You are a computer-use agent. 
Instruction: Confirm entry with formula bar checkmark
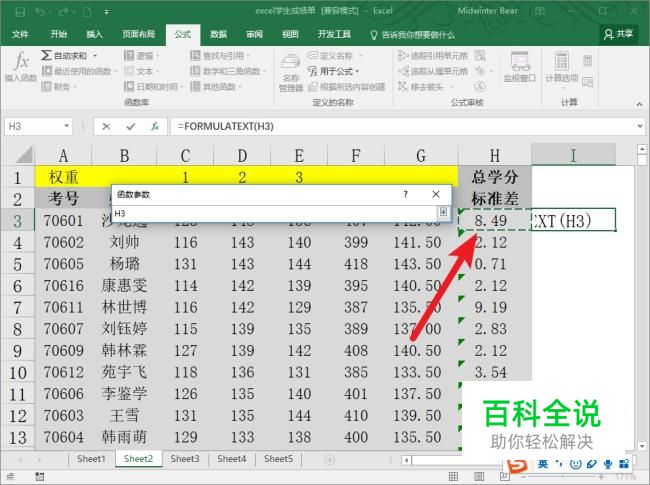pos(131,126)
